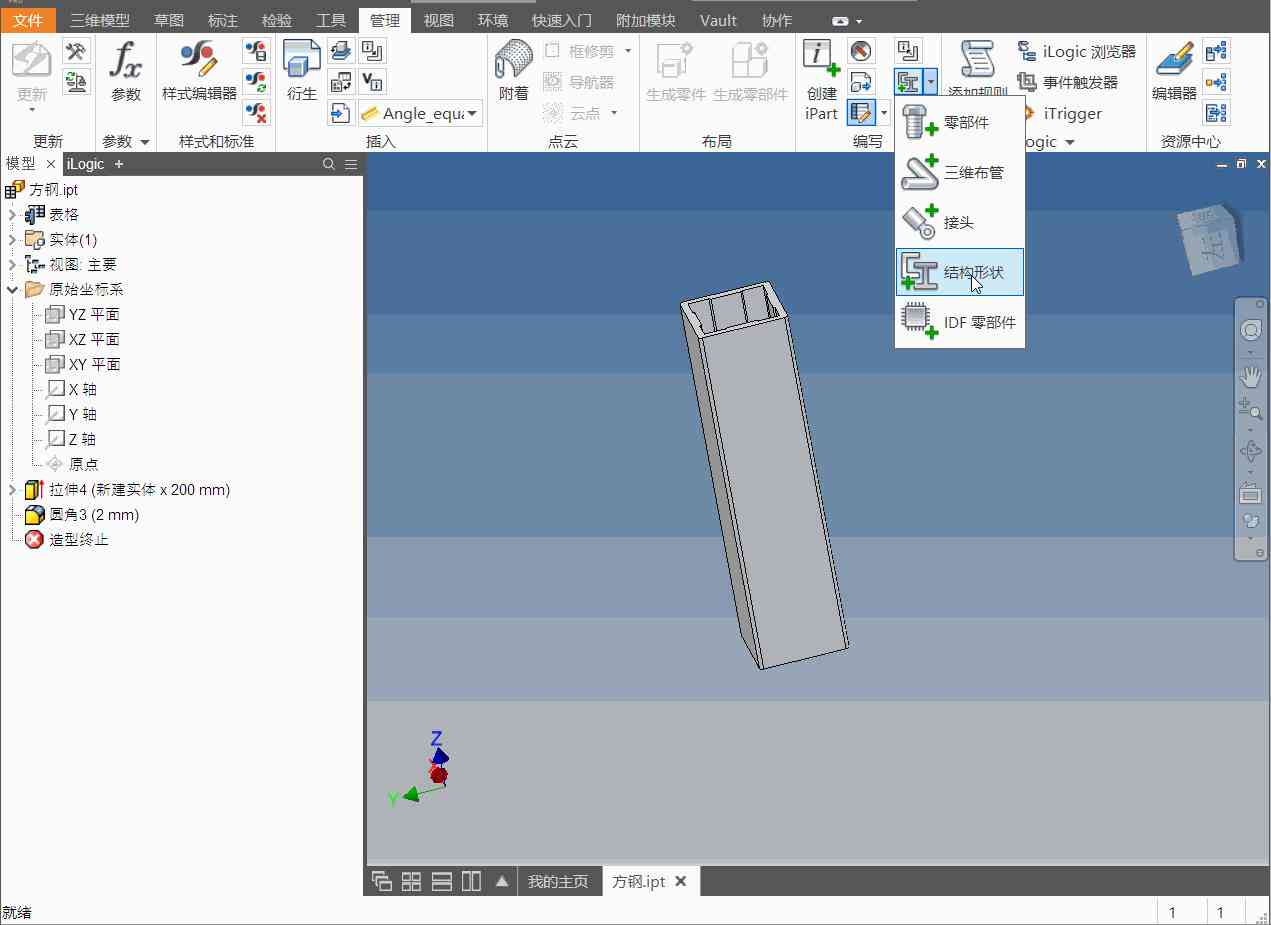
Task: Click the purge-style red X icon
Action: point(257,113)
